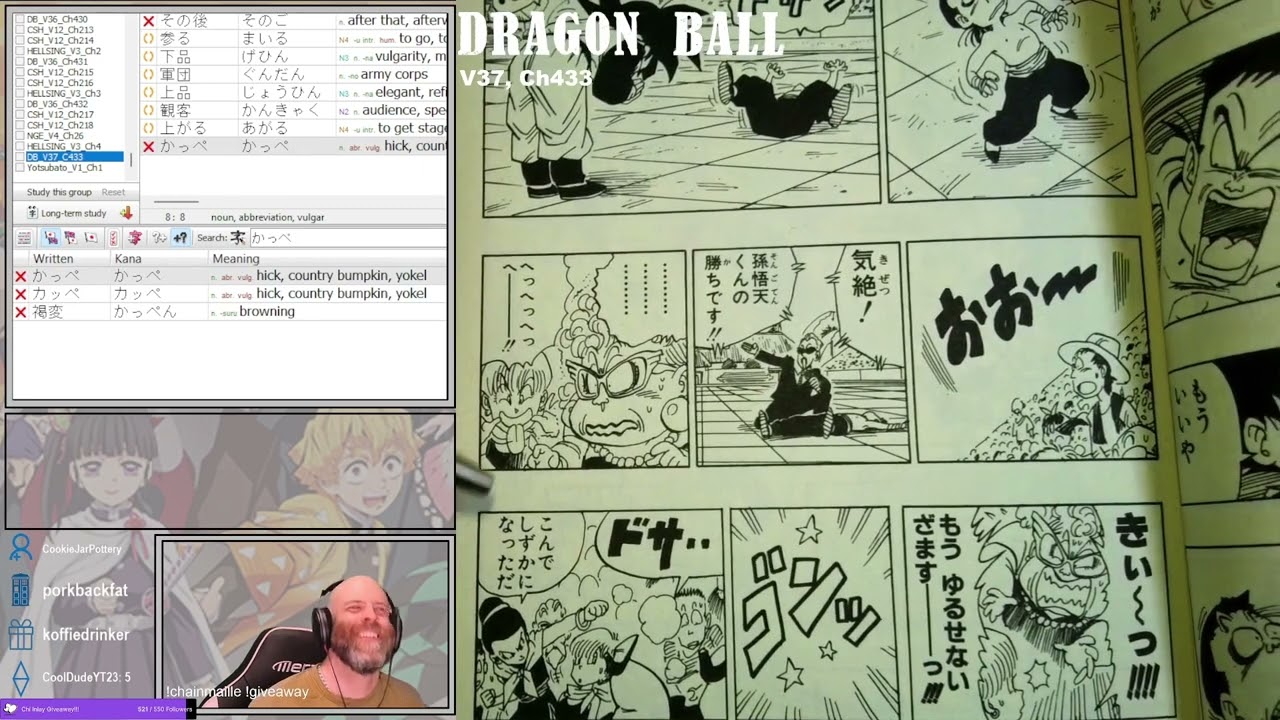Click the red X beside その後 entry
This screenshot has width=1280, height=720.
coord(148,21)
